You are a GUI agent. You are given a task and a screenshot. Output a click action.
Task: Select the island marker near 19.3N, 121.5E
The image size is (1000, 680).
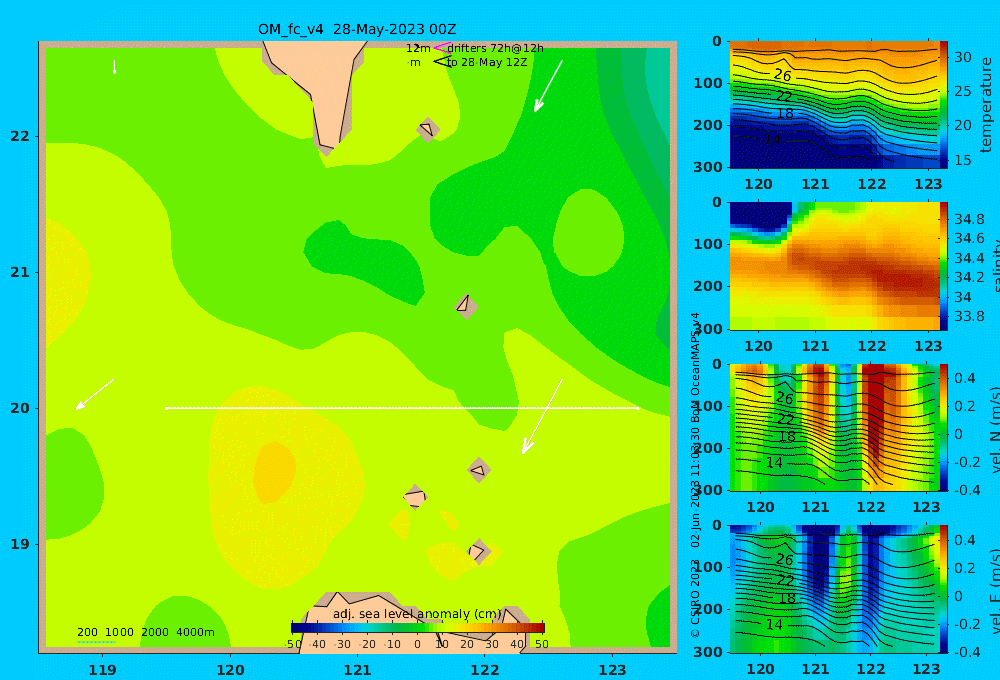(x=415, y=497)
